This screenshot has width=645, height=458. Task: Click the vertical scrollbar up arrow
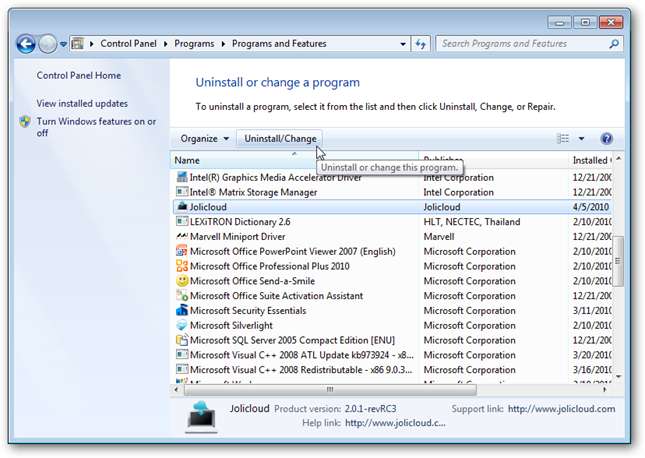[x=618, y=158]
